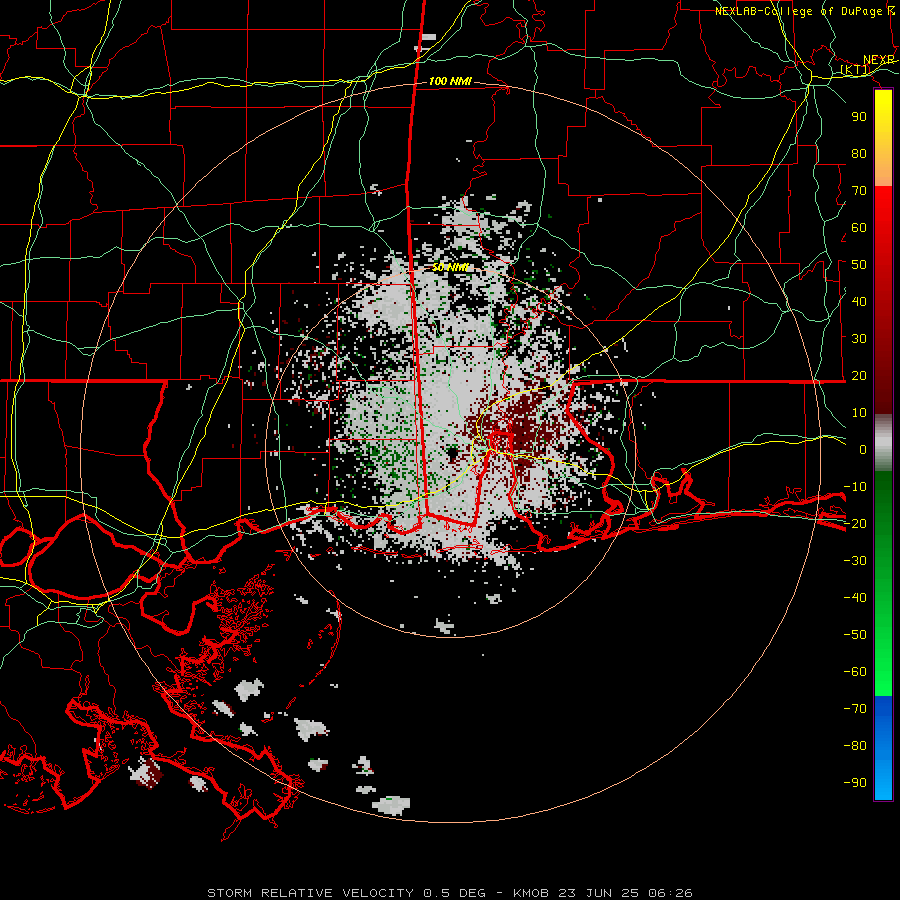900x900 pixels.
Task: Click the "100 NMI" range ring label
Action: click(x=450, y=82)
